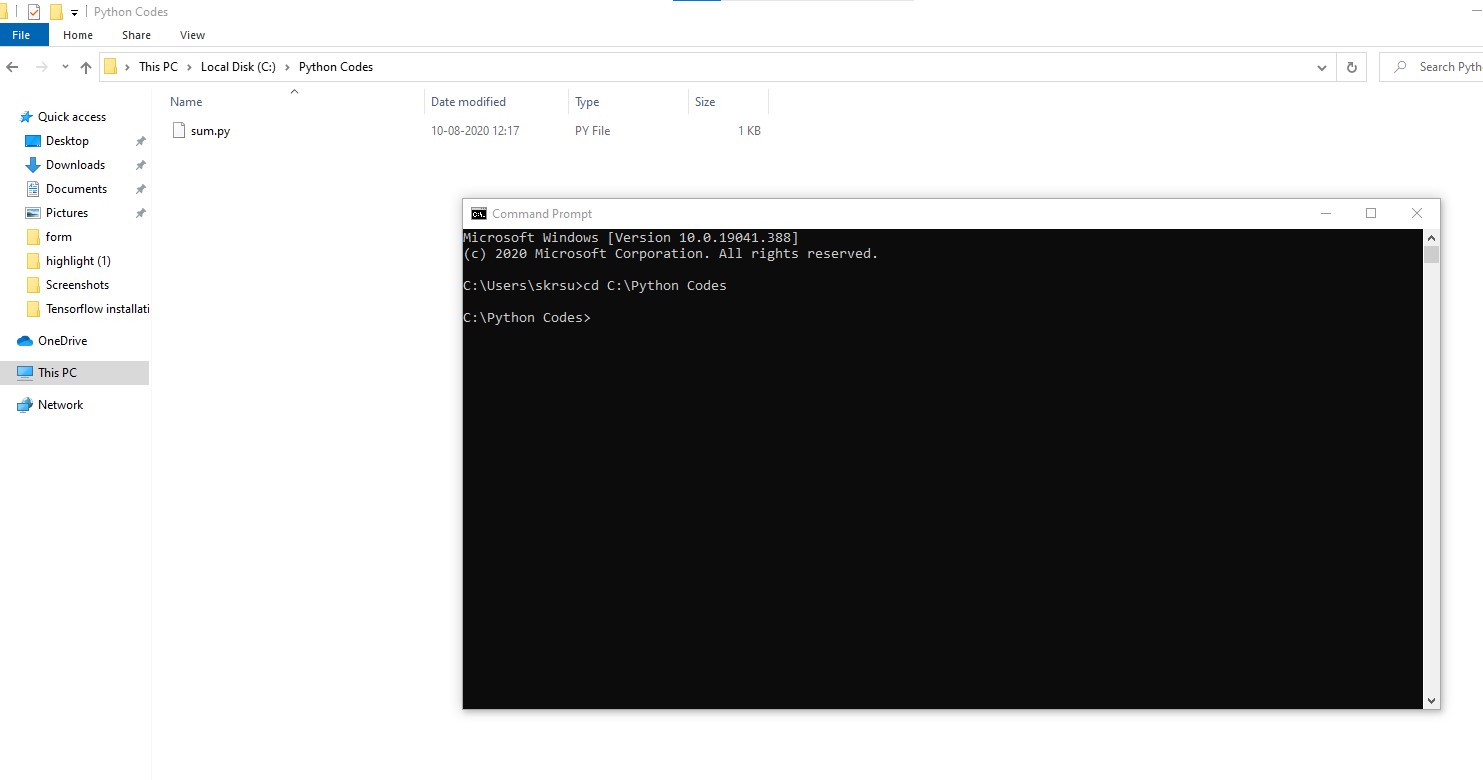This screenshot has height=780, width=1483.
Task: Go back using the Back arrow
Action: (x=13, y=67)
